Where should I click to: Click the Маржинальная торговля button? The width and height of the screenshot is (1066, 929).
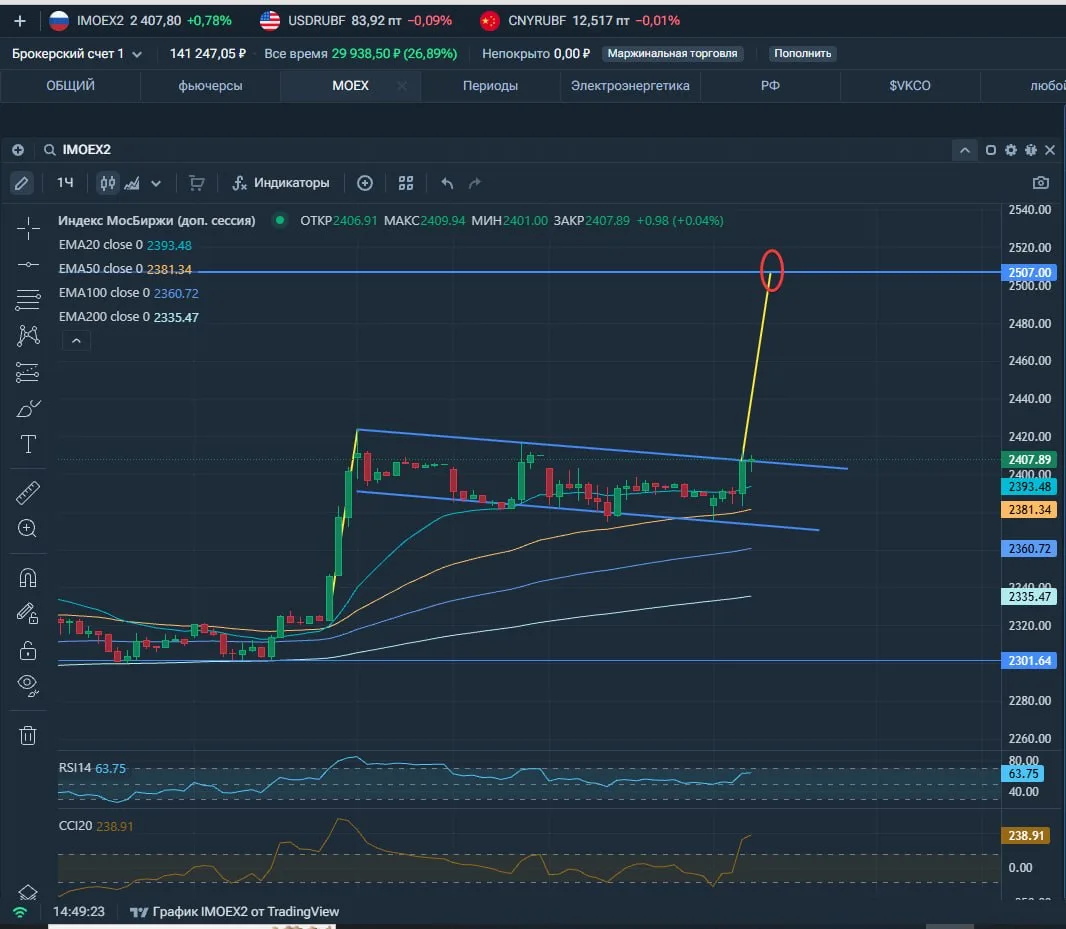tap(672, 54)
